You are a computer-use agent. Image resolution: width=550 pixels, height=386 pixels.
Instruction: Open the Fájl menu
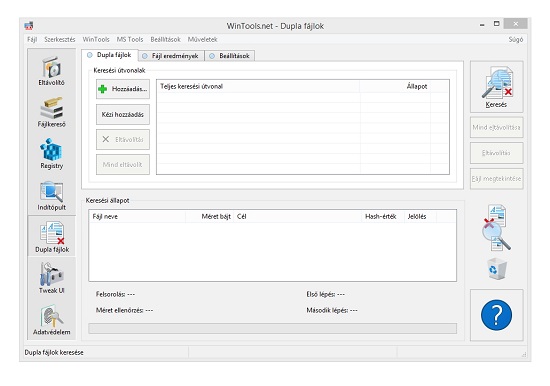[x=32, y=39]
